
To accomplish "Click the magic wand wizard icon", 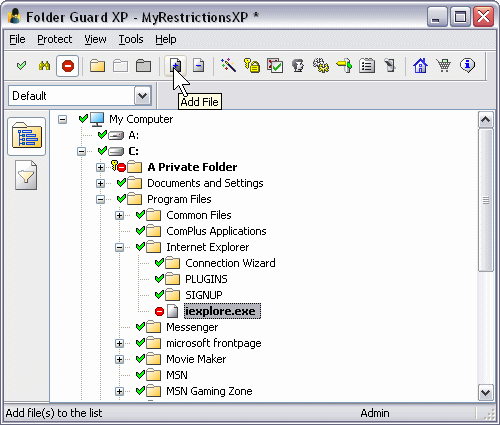I will (228, 65).
